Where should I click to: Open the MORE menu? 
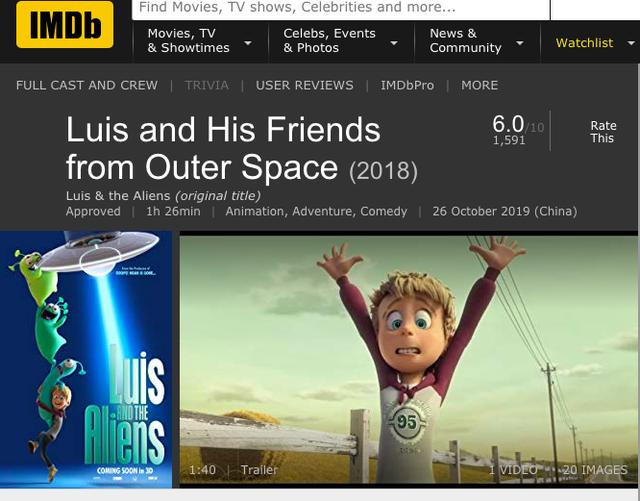[x=480, y=85]
